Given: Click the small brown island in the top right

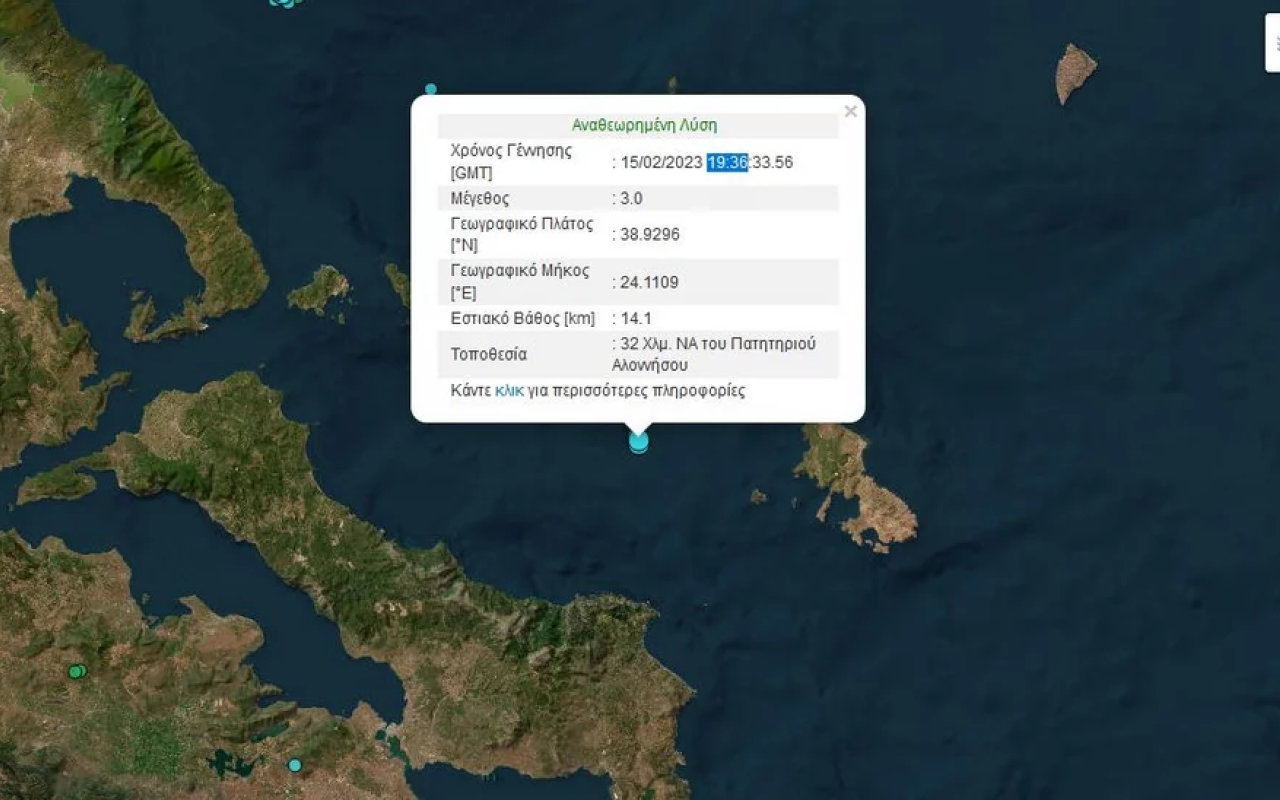Looking at the screenshot, I should [1075, 70].
